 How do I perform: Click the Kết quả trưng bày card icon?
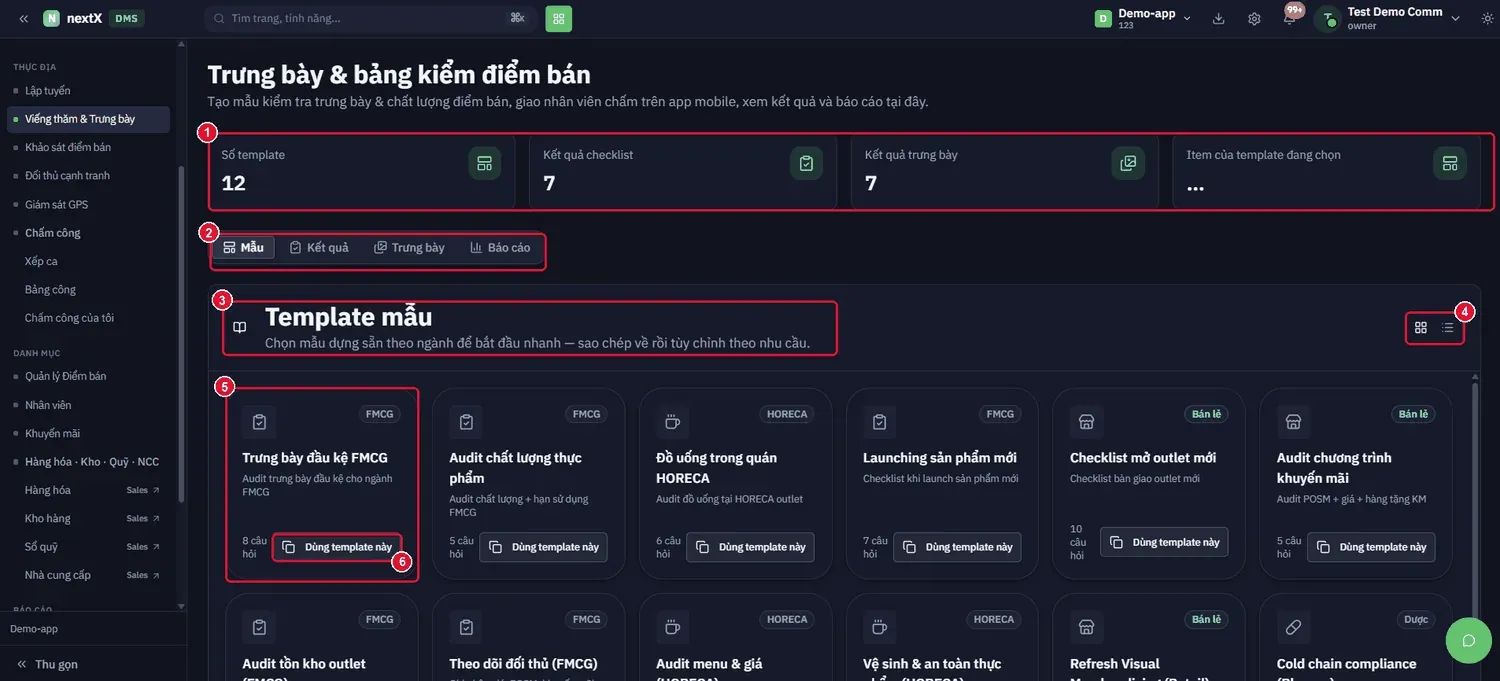coord(1128,163)
